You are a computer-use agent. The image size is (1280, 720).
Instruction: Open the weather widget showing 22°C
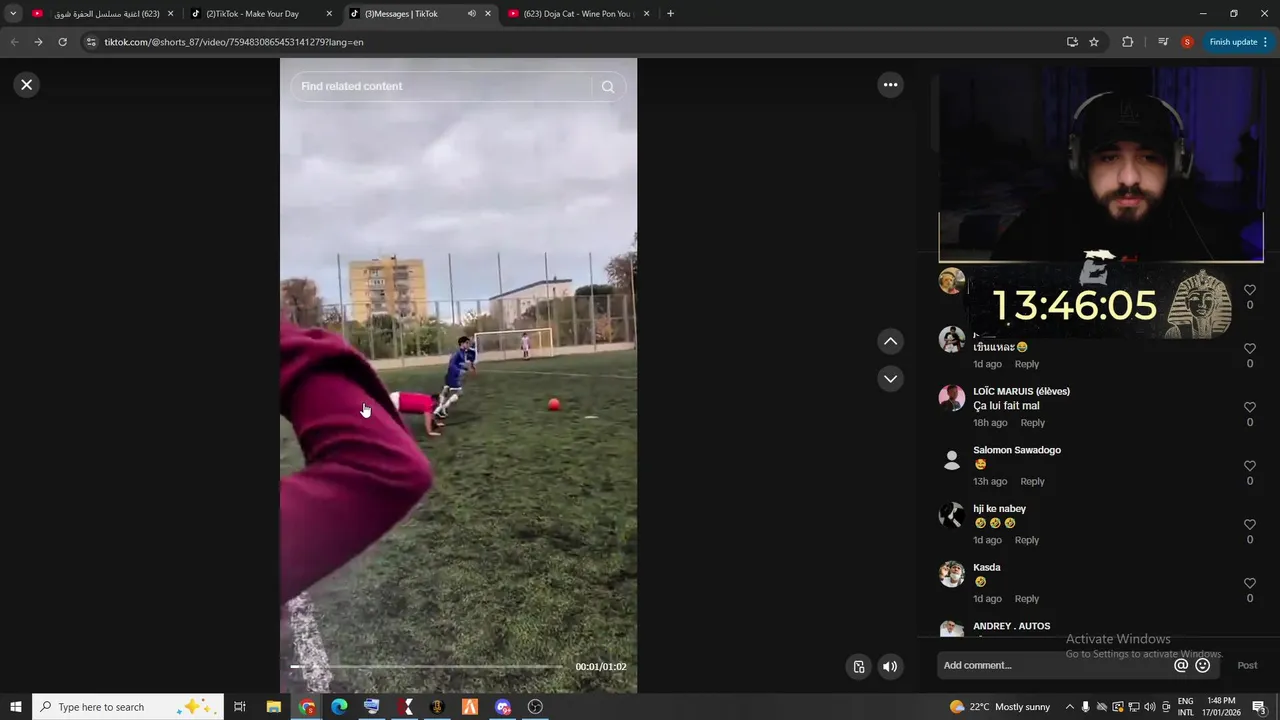tap(1000, 707)
